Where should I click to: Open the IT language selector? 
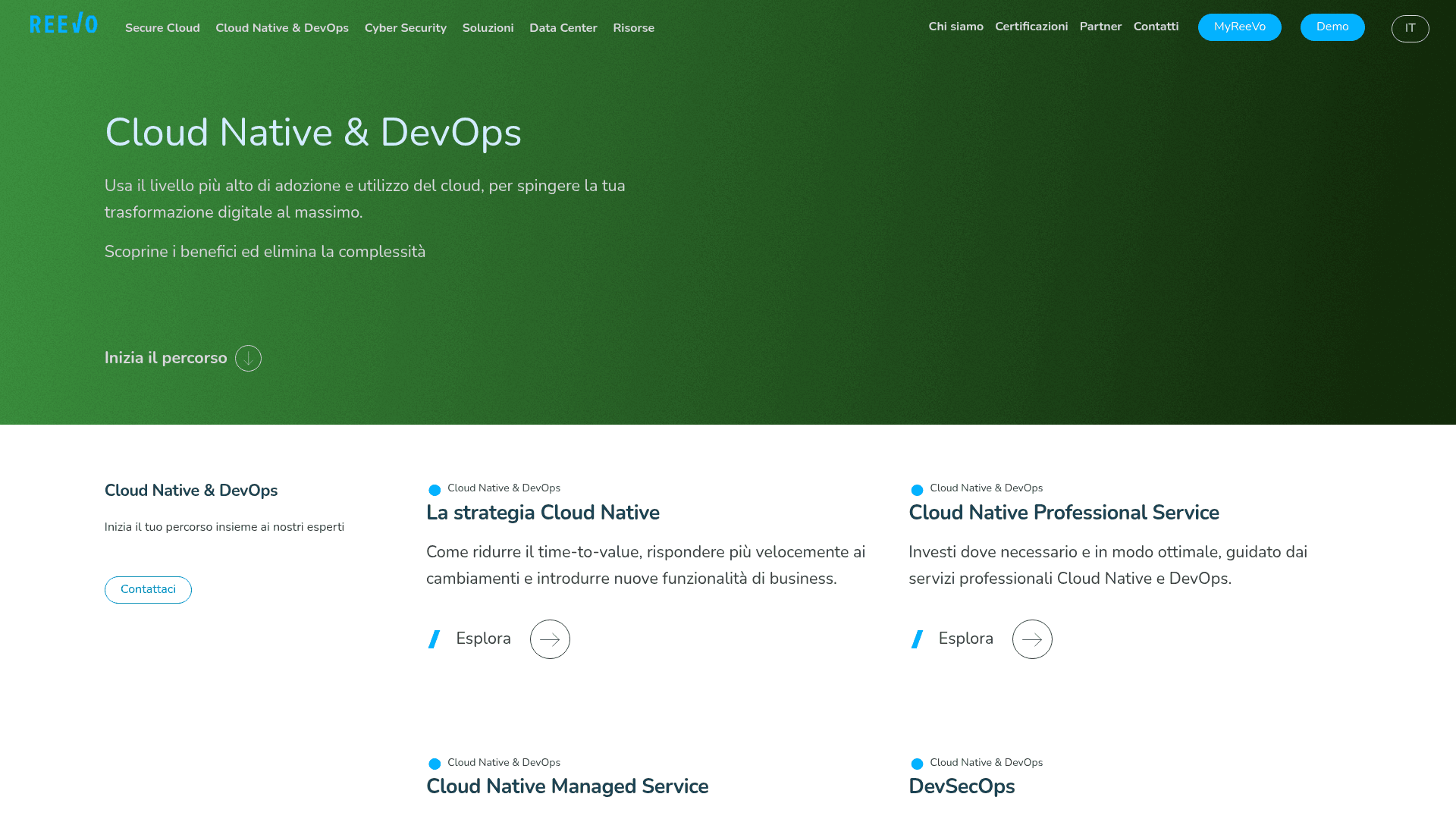point(1410,28)
